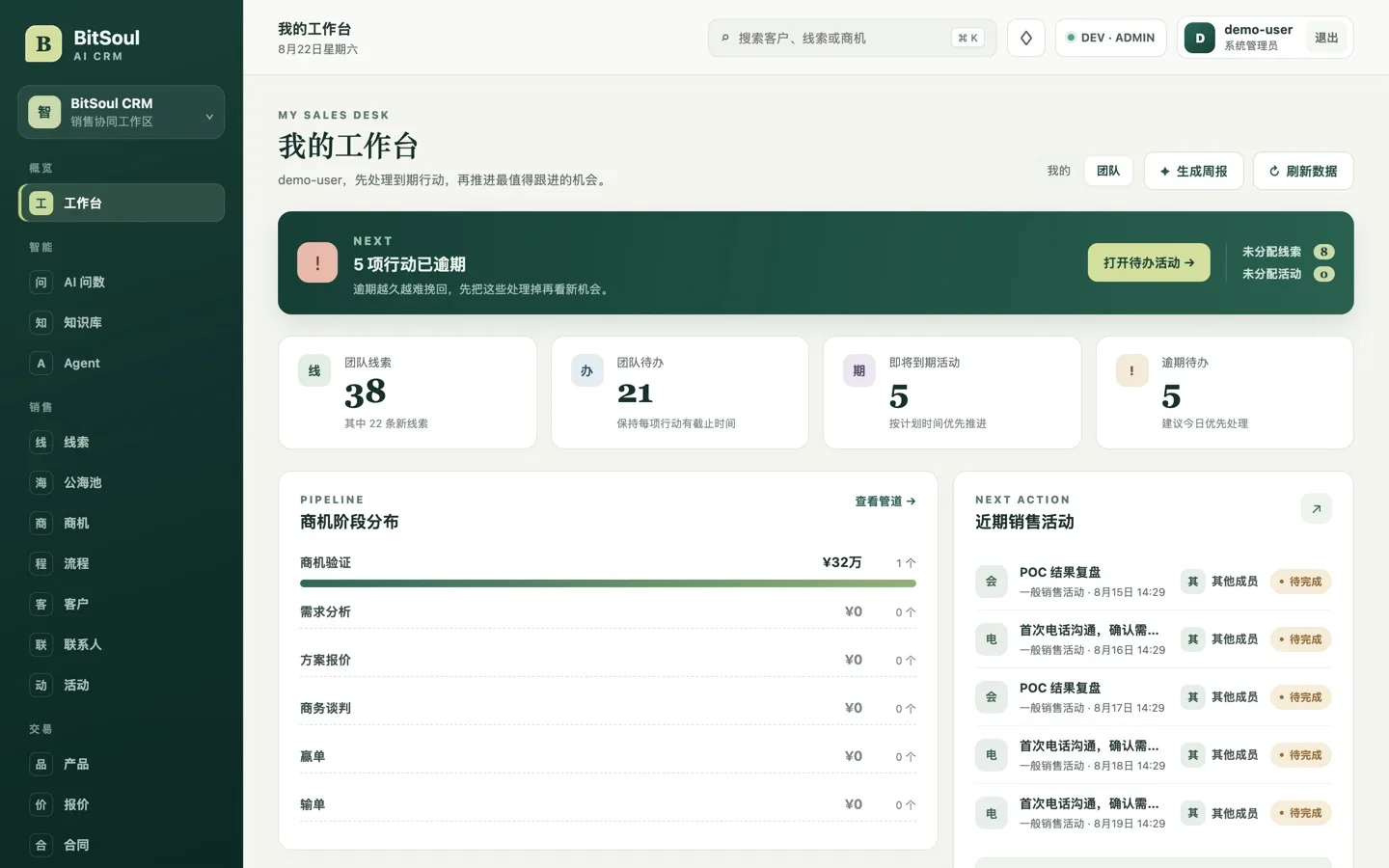Image resolution: width=1389 pixels, height=868 pixels.
Task: Click the 团队线索 stat card
Action: pyautogui.click(x=407, y=393)
